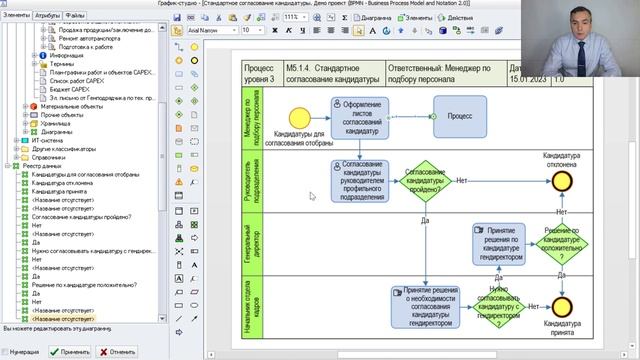Select the Кандидатура принята tree item
640x360 pixels.
59,191
